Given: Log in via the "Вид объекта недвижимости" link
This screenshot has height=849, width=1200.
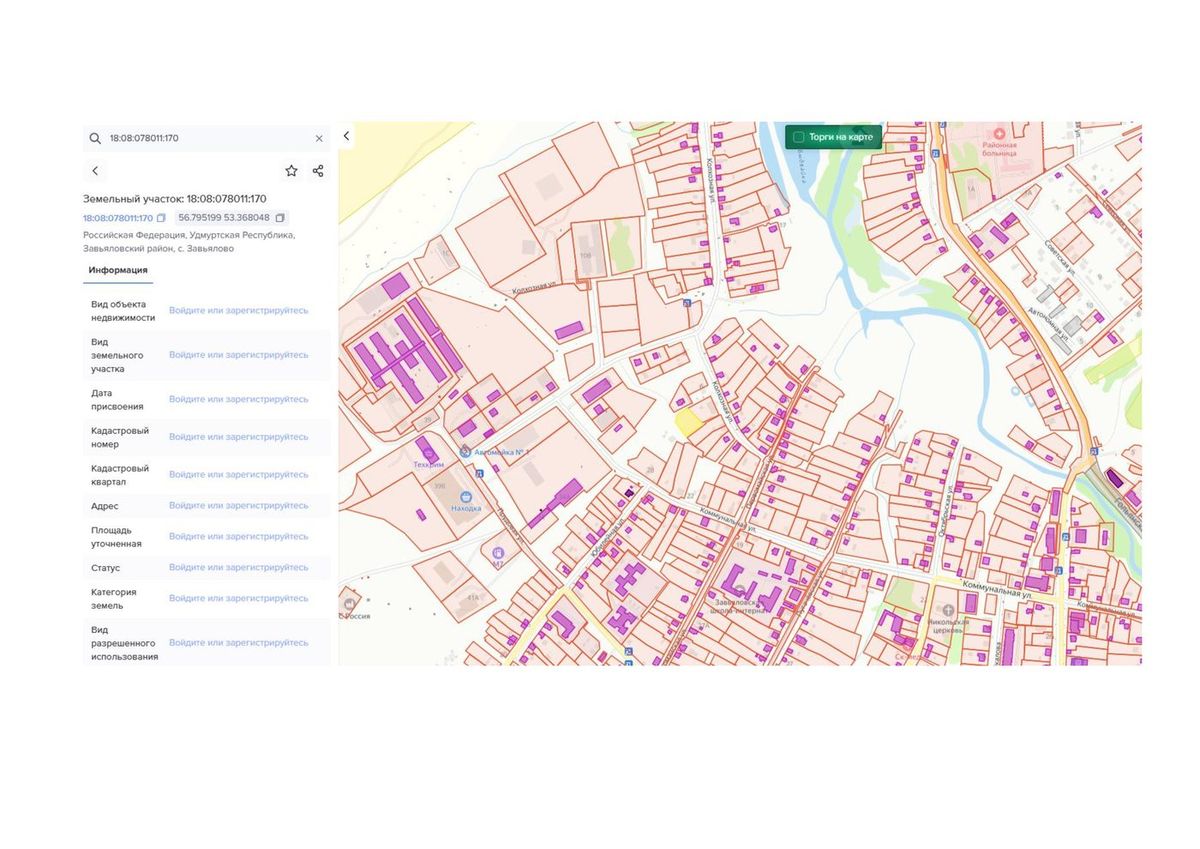Looking at the screenshot, I should point(238,311).
